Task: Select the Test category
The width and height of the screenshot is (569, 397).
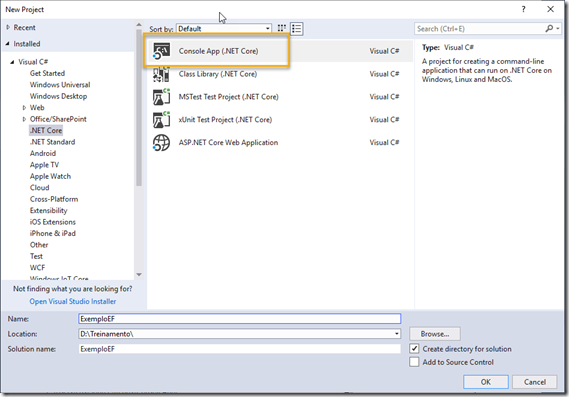Action: click(36, 256)
